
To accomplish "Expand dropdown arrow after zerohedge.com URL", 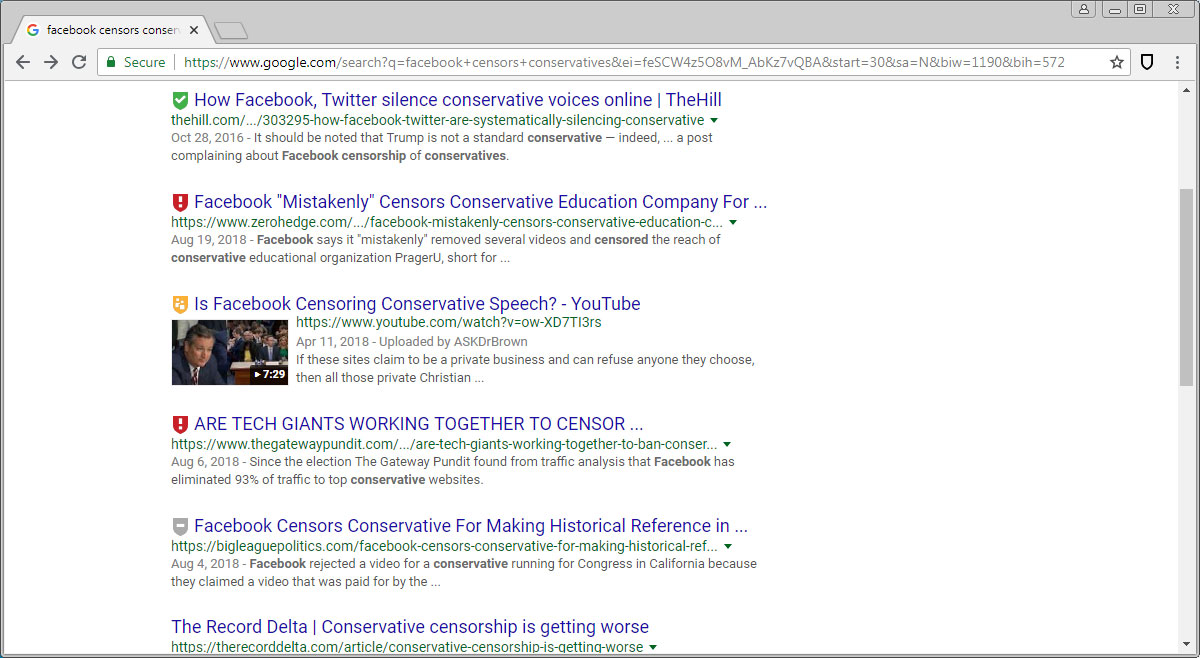I will pos(733,223).
